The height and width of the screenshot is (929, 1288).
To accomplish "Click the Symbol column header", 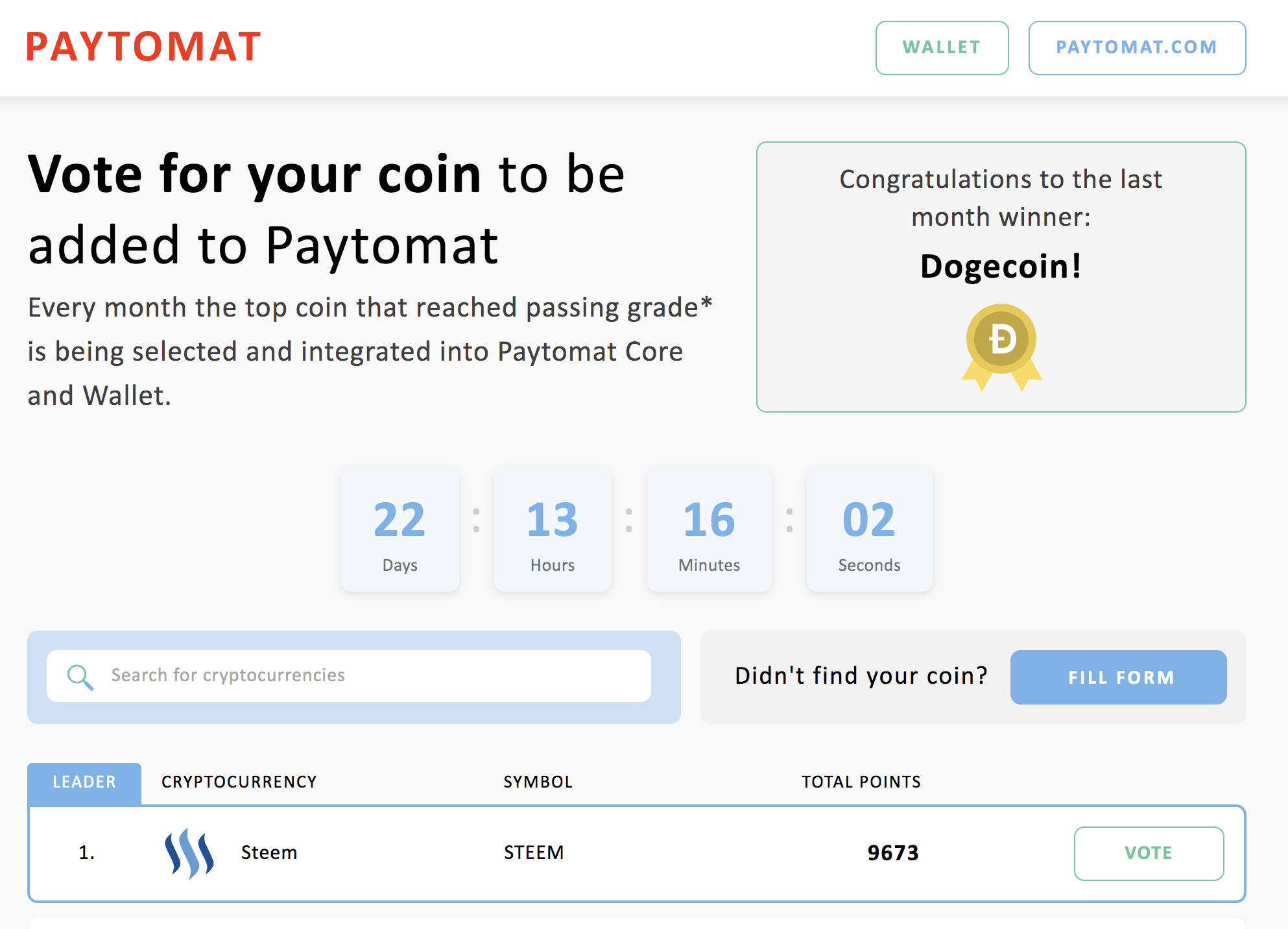I will point(538,782).
